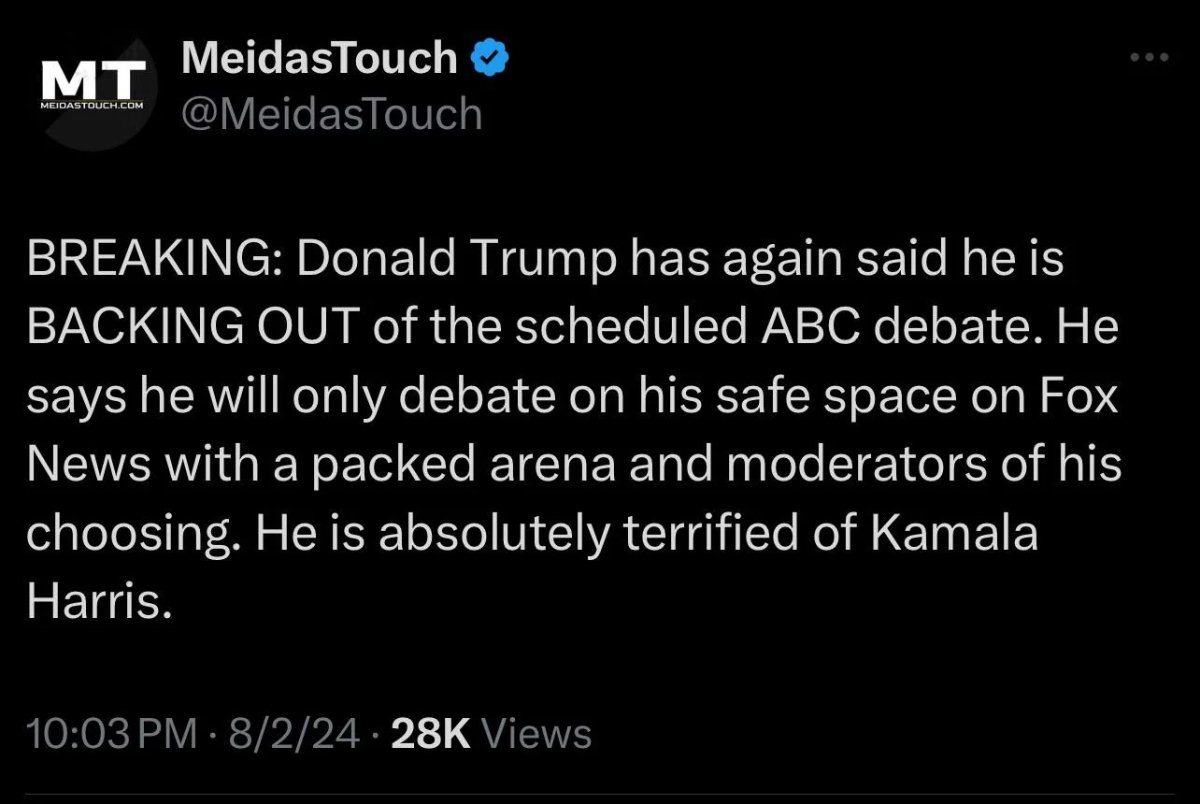Click the MeidasTouch display name
Image resolution: width=1200 pixels, height=804 pixels.
point(320,60)
